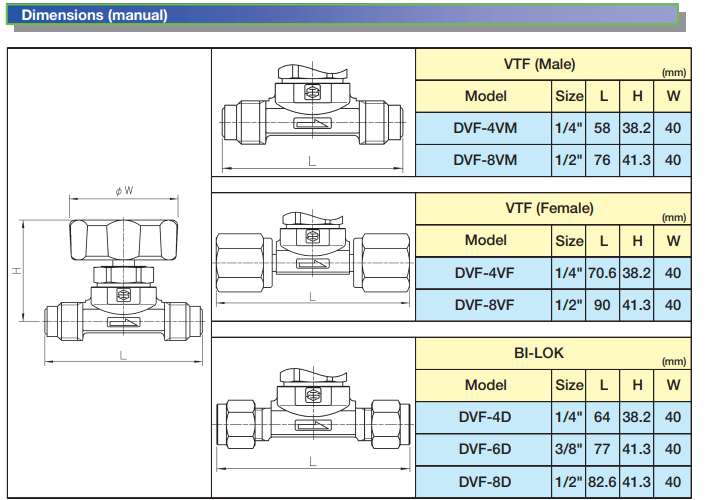
Task: Click the 1/4" size cell in DVF-4VM row
Action: point(569,128)
